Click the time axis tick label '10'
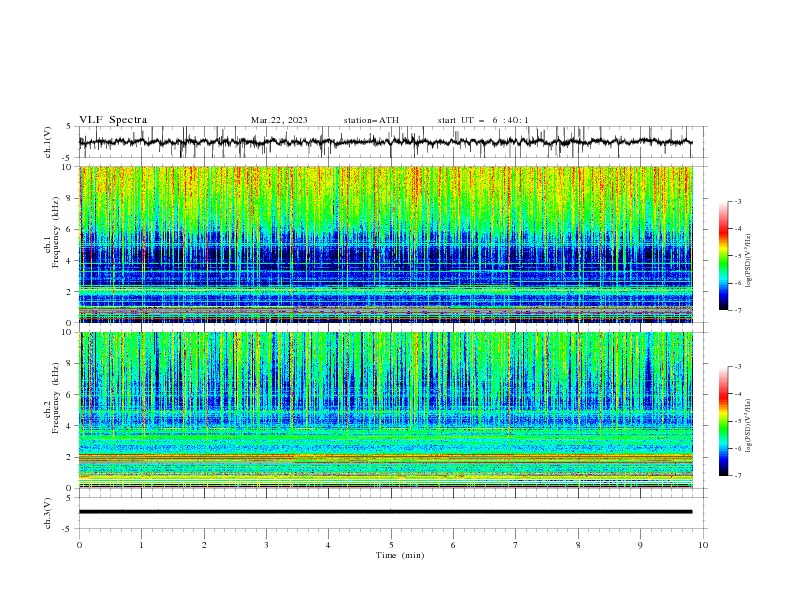792x612 pixels. (703, 545)
